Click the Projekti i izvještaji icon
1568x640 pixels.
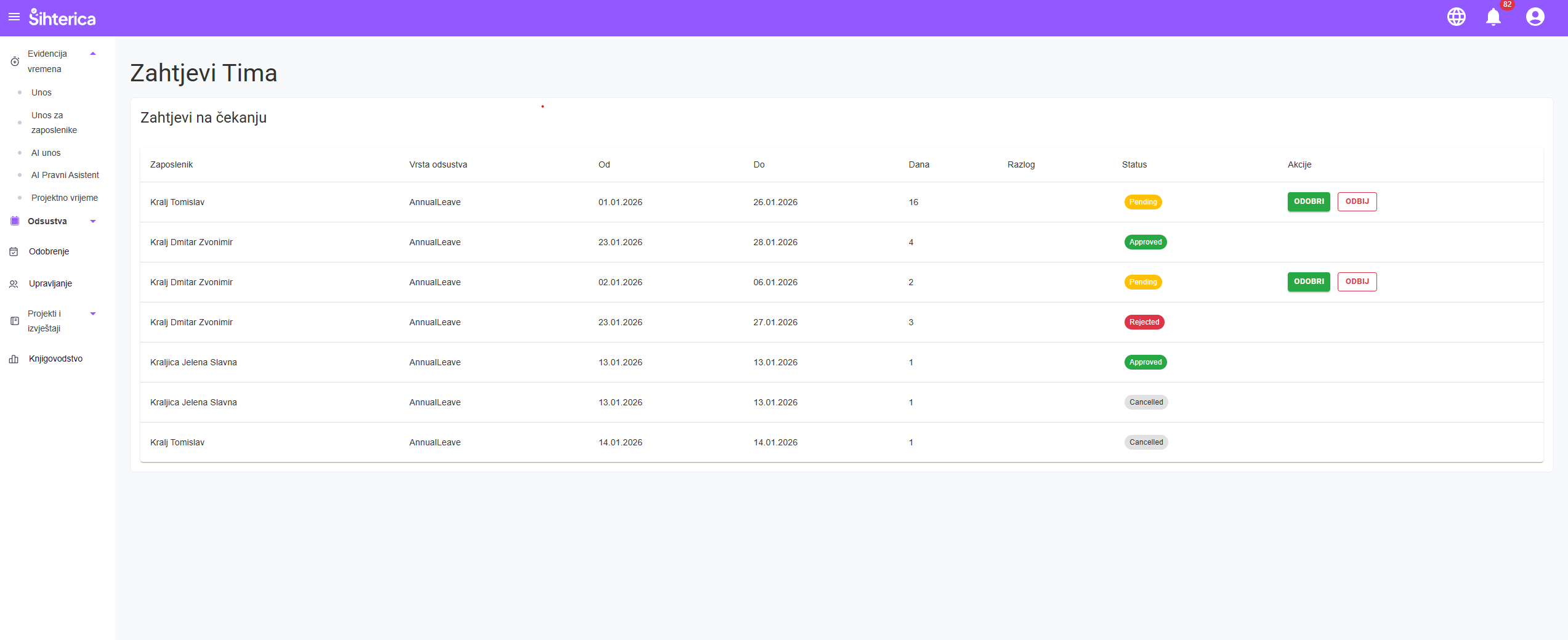pyautogui.click(x=15, y=321)
